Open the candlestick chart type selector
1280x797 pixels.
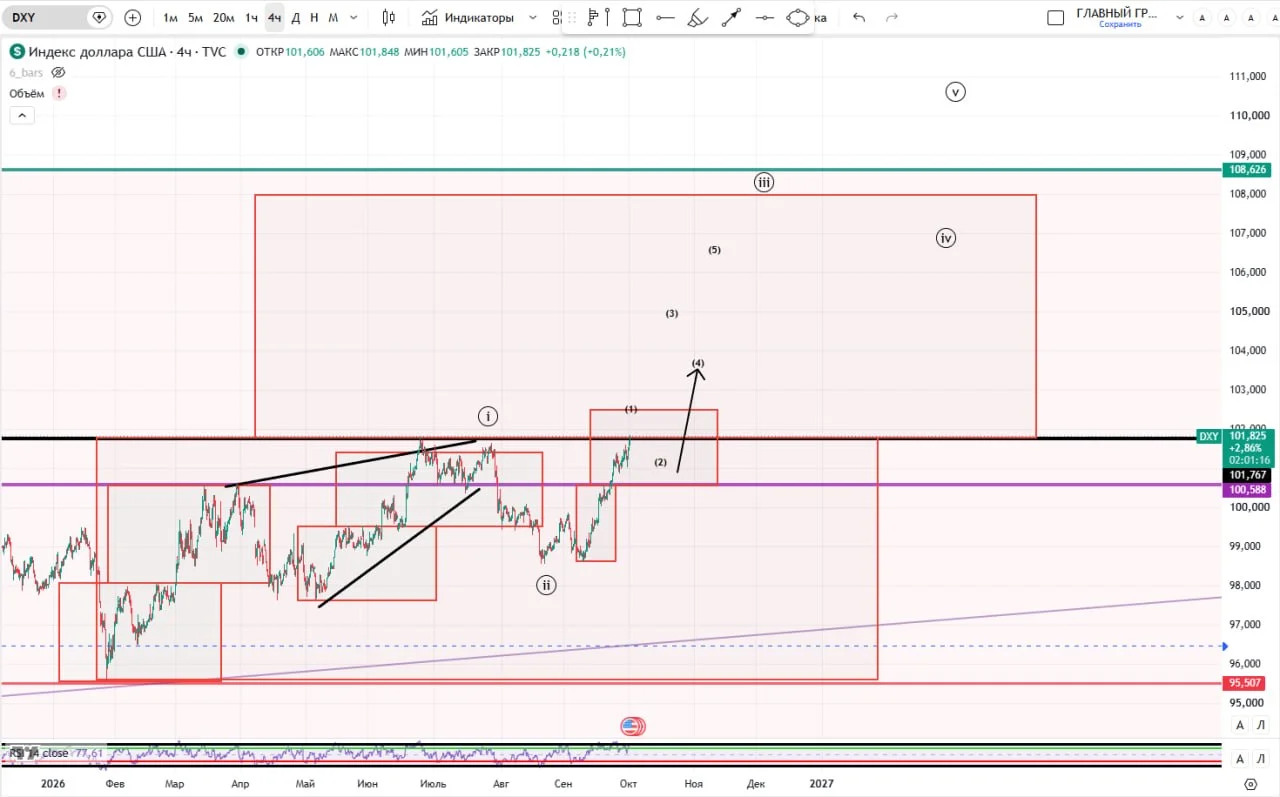[x=389, y=17]
